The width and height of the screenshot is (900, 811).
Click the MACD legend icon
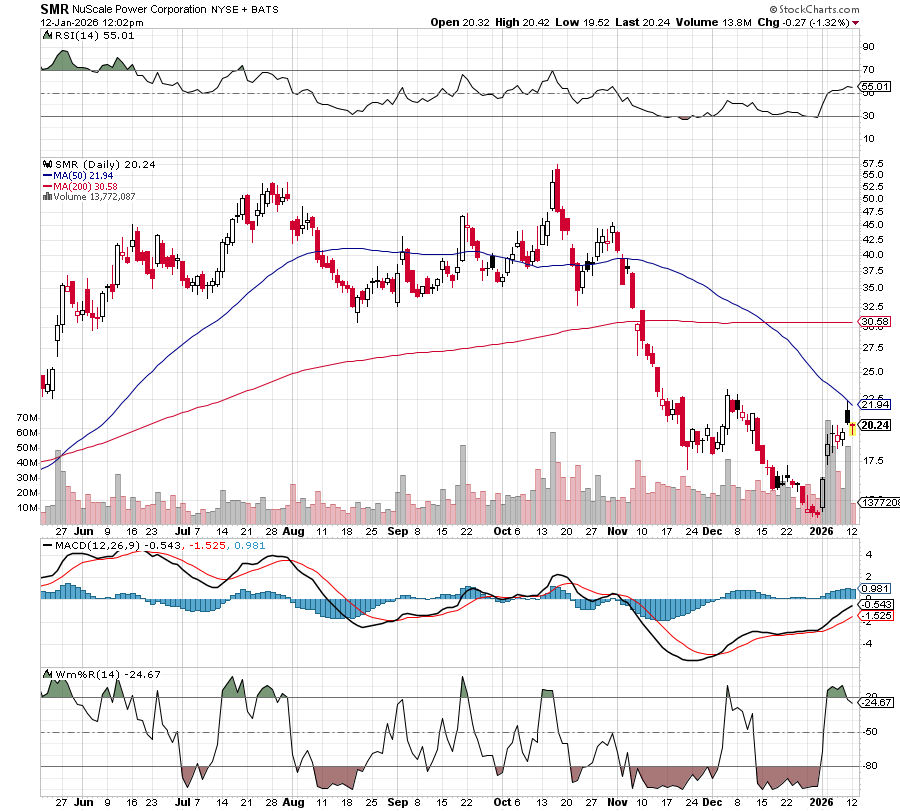click(x=45, y=544)
